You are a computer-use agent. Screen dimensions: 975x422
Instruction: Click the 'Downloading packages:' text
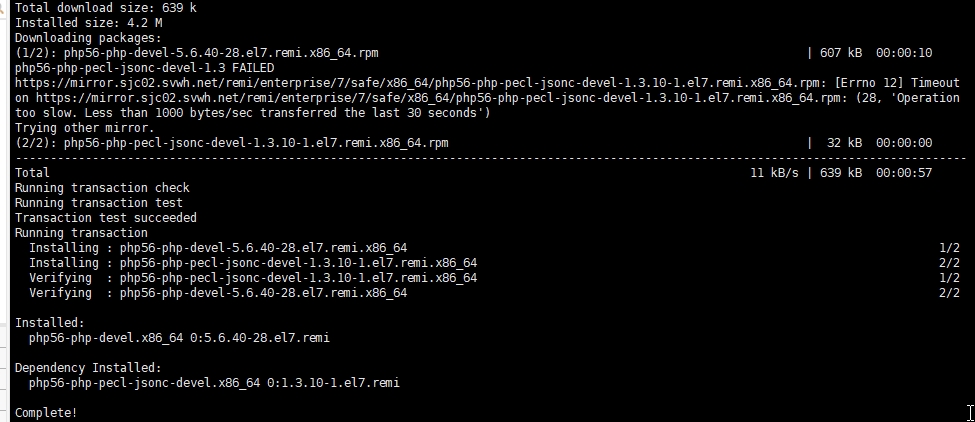[x=88, y=38]
